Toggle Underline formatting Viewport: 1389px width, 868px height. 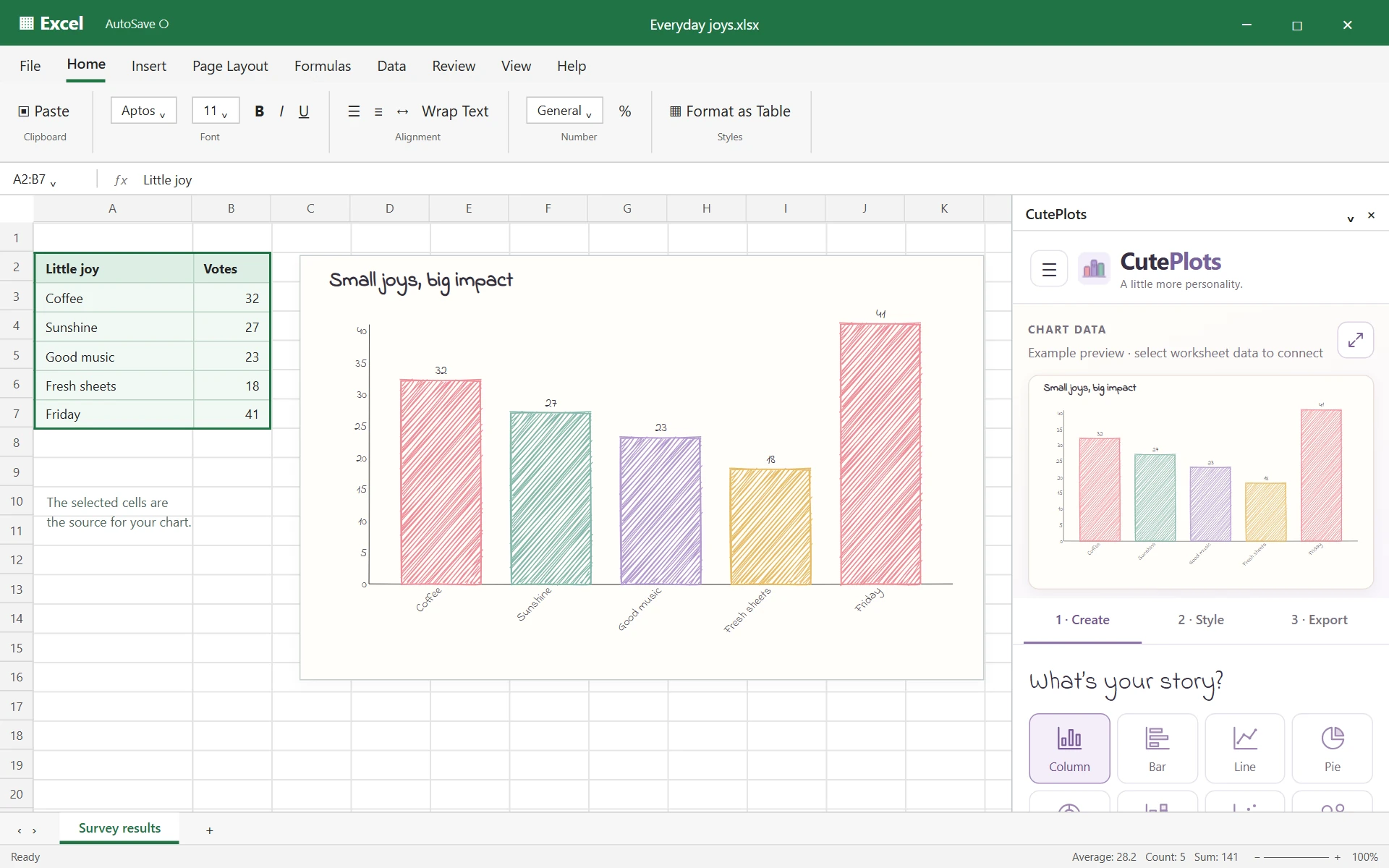tap(304, 111)
